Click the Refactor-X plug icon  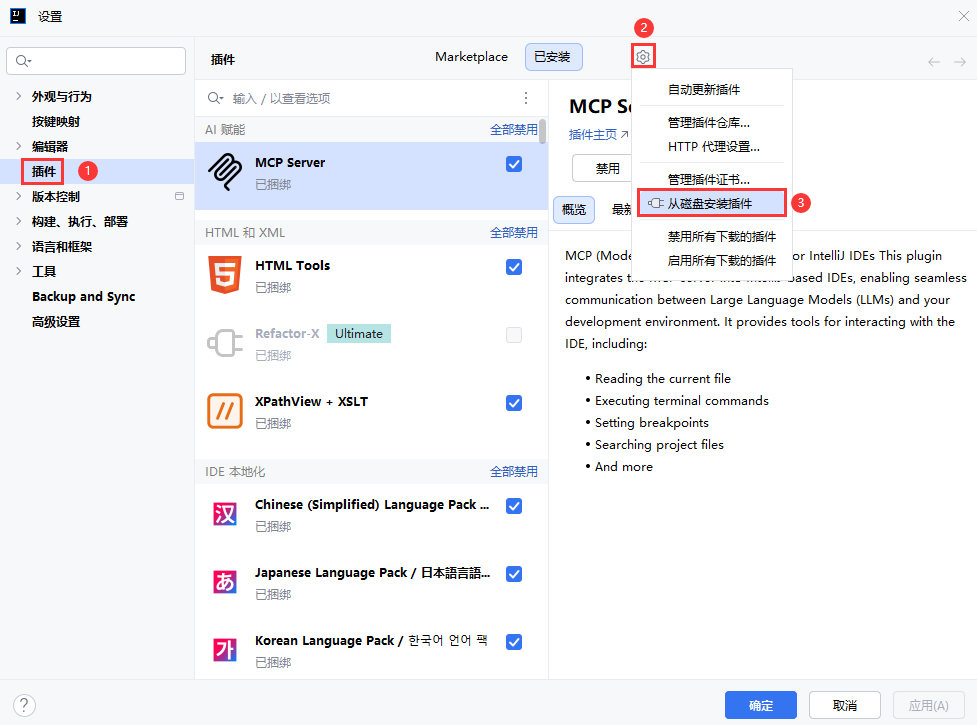(225, 343)
